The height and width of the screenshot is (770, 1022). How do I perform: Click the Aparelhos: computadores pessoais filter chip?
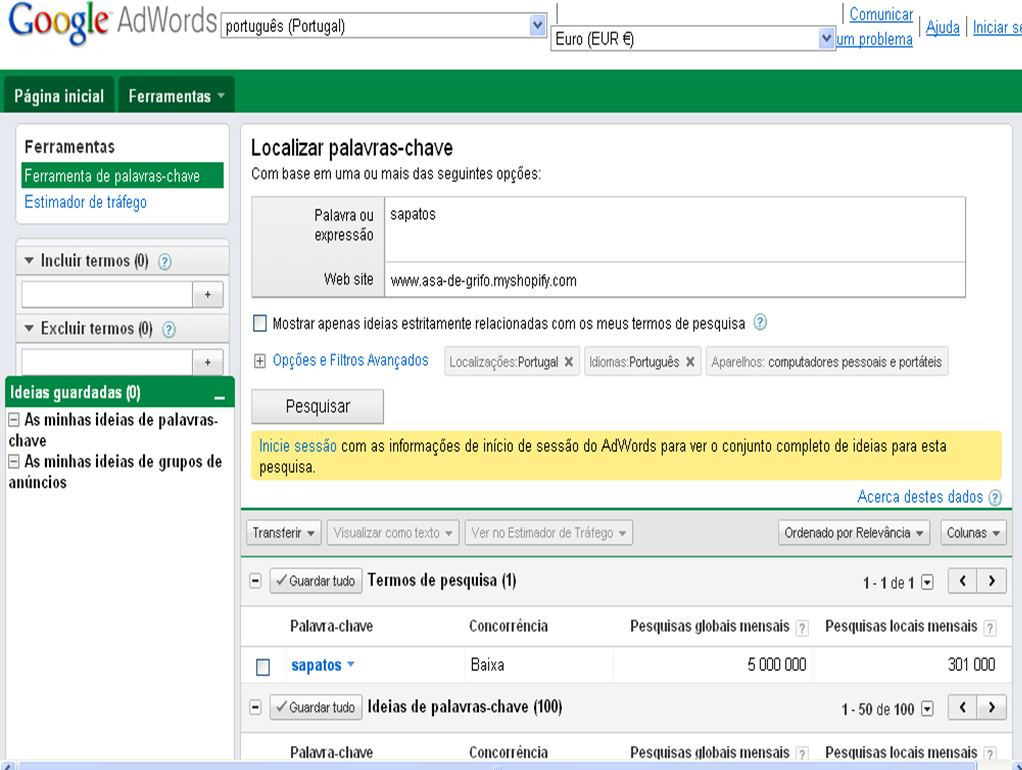click(x=826, y=362)
